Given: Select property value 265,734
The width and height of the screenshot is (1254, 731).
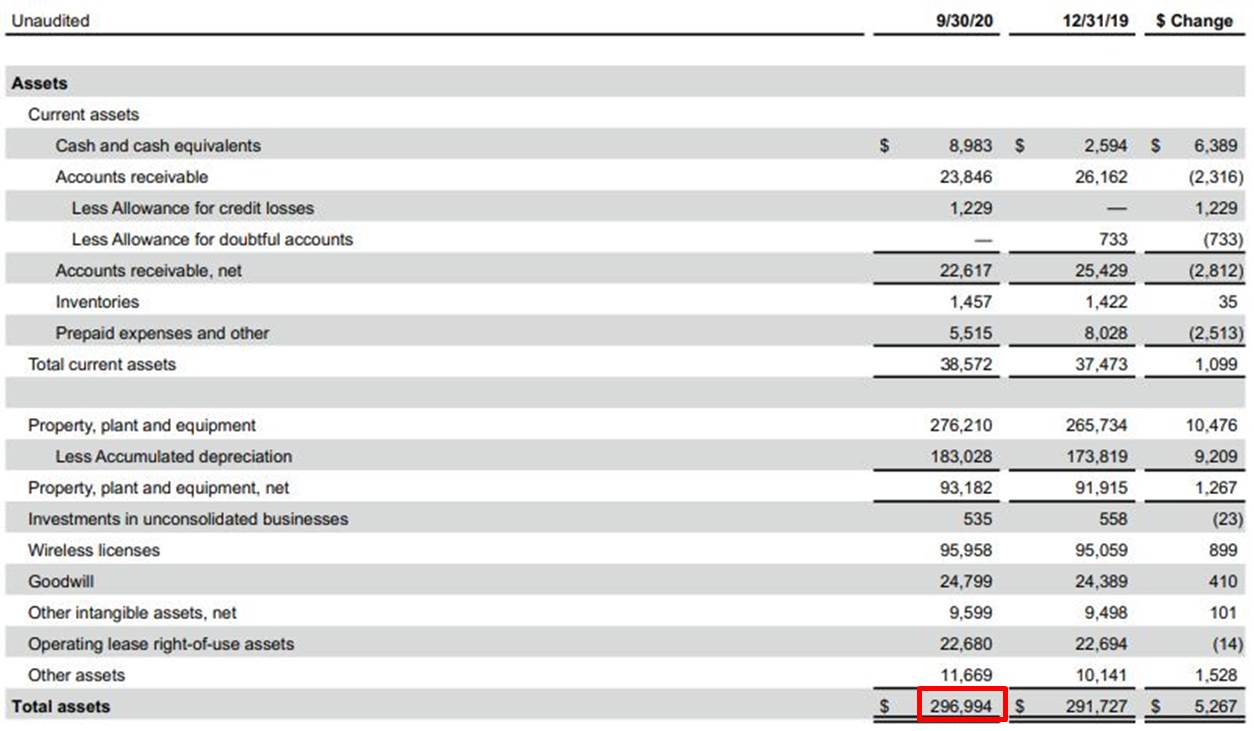Looking at the screenshot, I should [x=1096, y=425].
